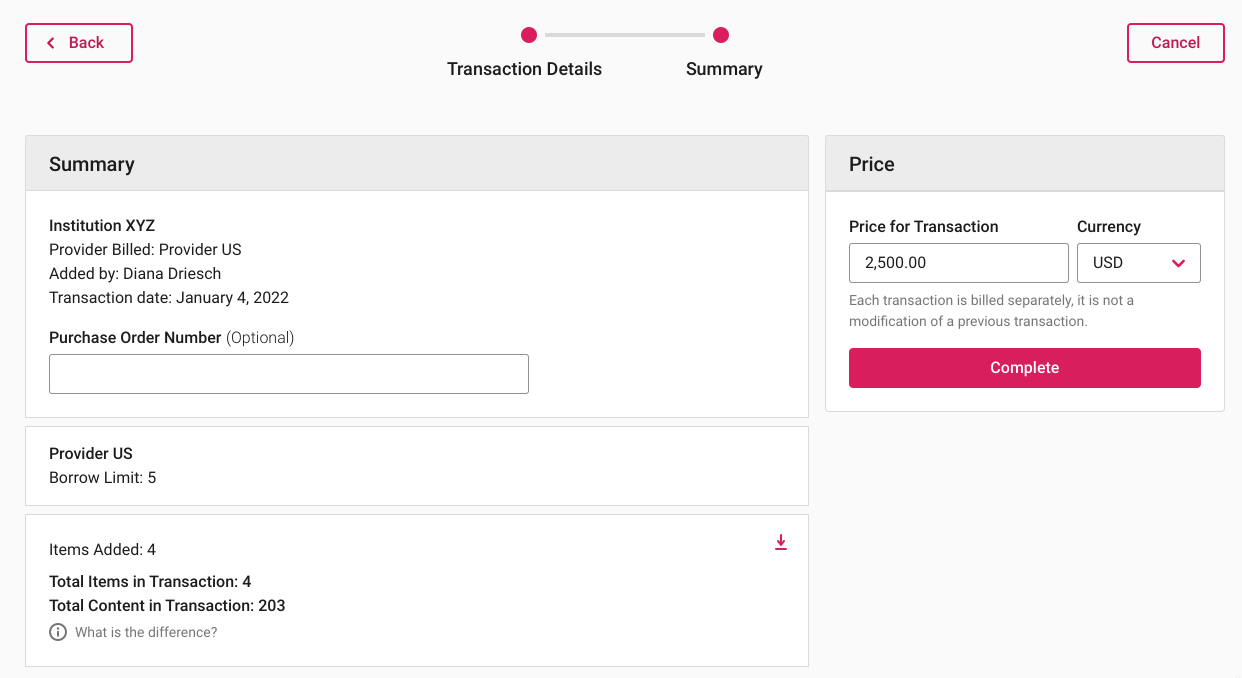Expand the USD currency selector
This screenshot has width=1242, height=678.
[x=1139, y=263]
